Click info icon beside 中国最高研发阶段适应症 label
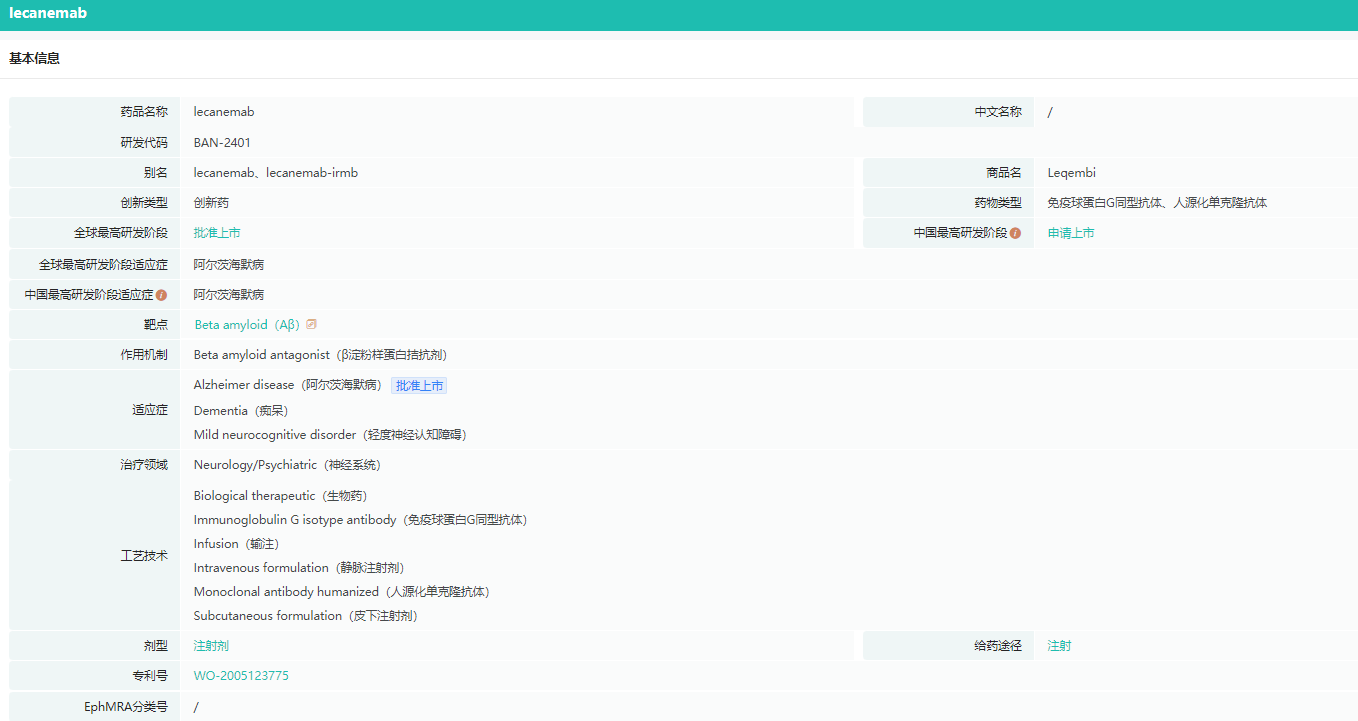 coord(161,295)
